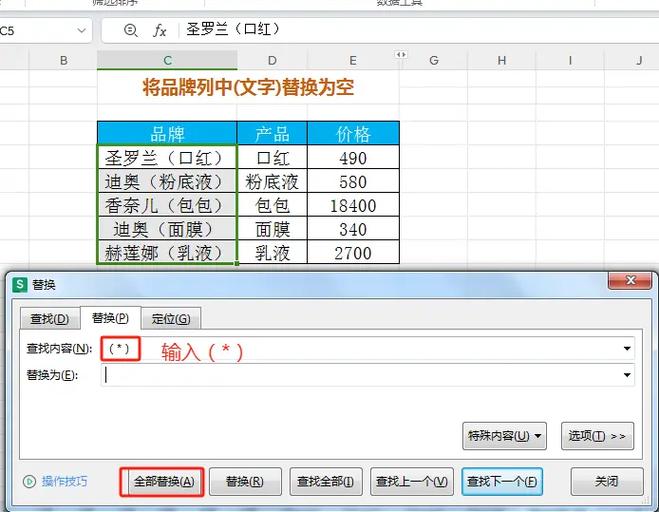Viewport: 659px width, 512px height.
Task: Click the 替换为 input field
Action: 367,375
